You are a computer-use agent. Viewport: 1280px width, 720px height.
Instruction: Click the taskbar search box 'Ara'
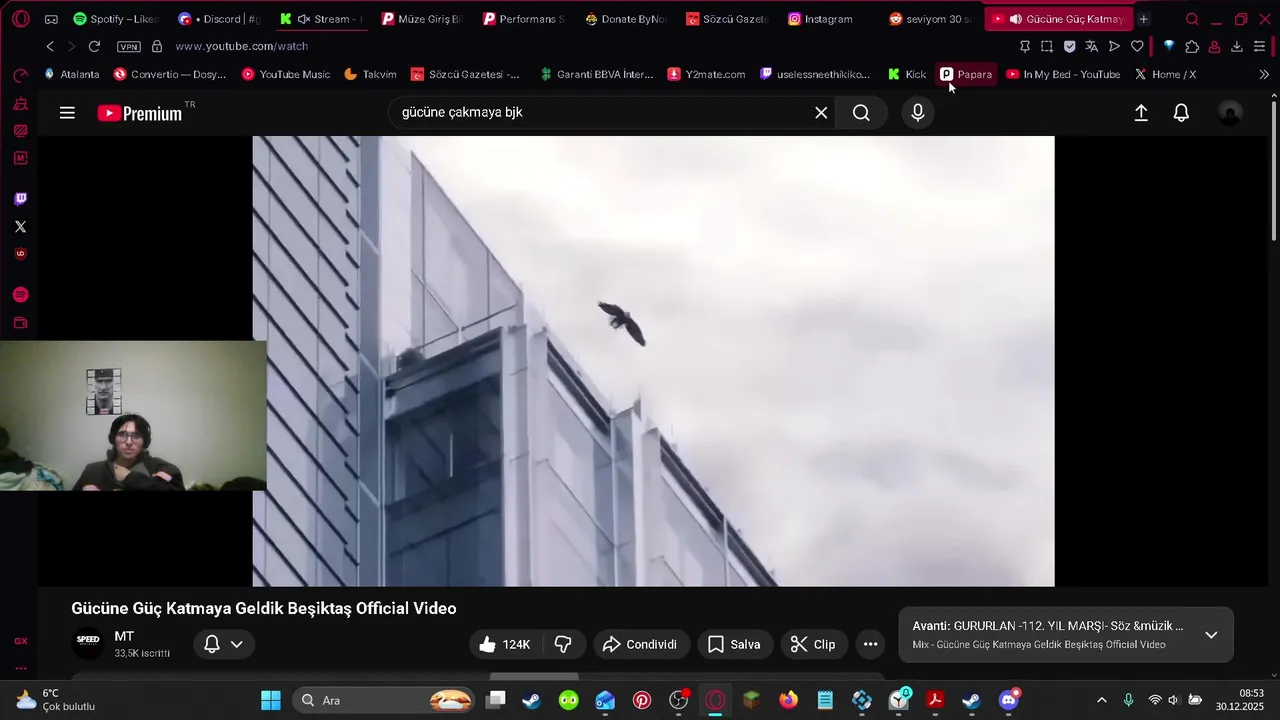tap(385, 700)
